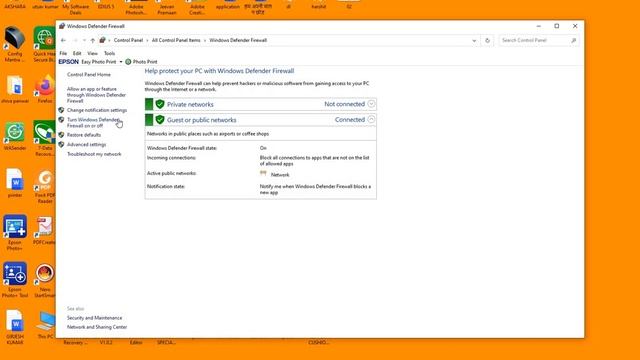Open Control Panel Home link
The image size is (640, 360).
[89, 75]
